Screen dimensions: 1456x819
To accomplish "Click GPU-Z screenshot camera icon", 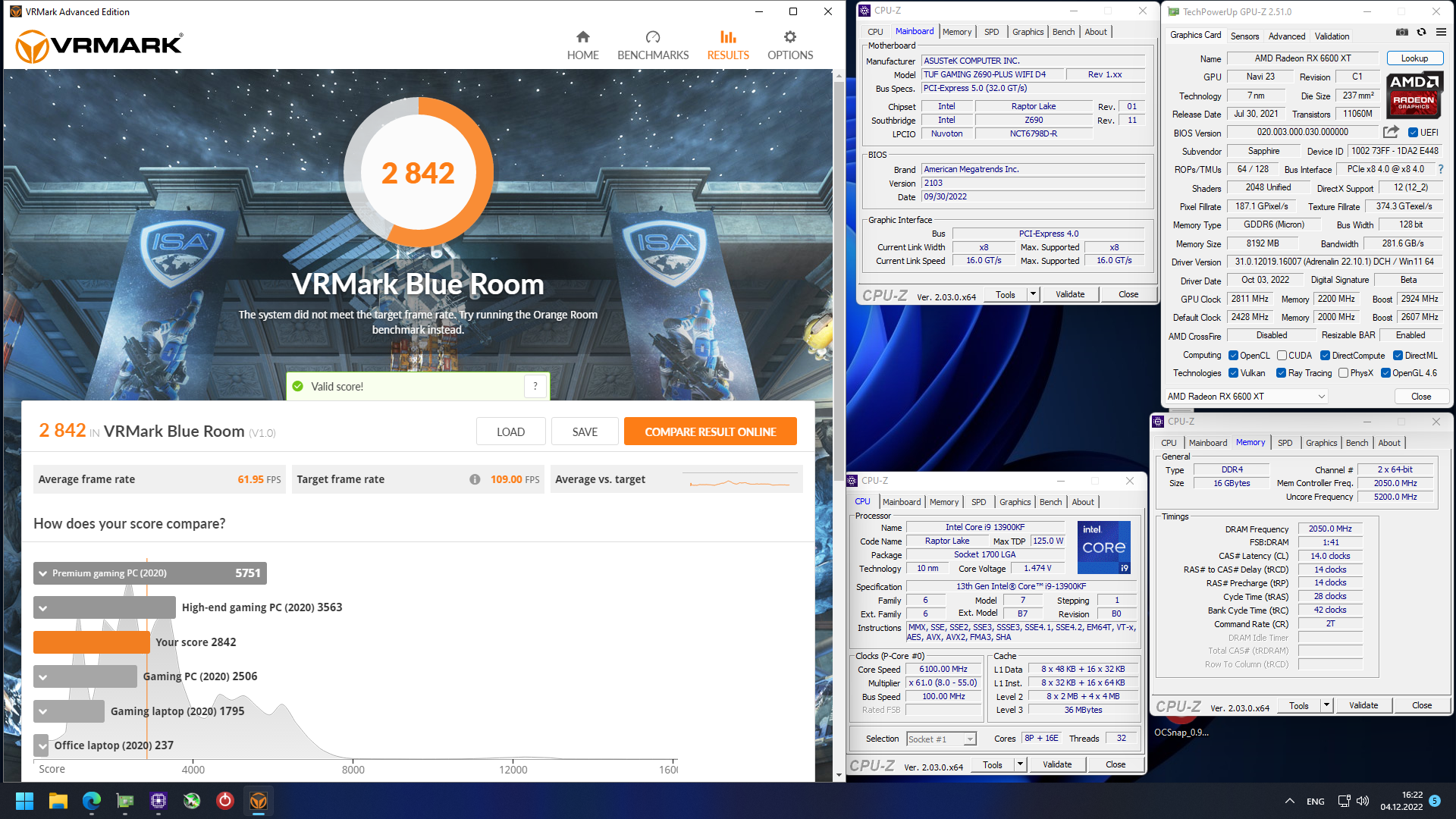I will (1402, 33).
